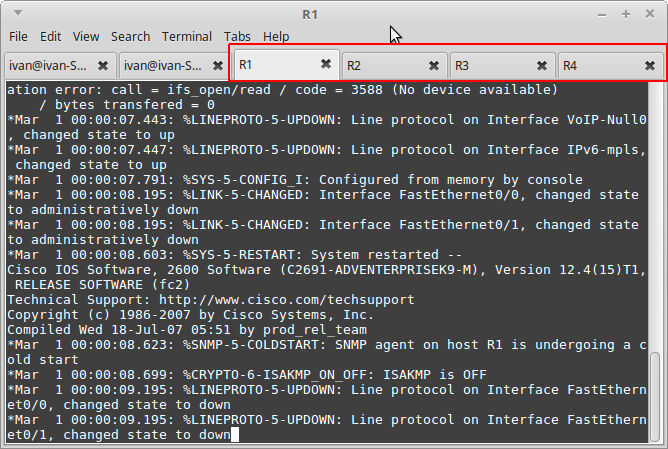Maximize the R1 terminal window
668x449 pixels.
point(625,15)
